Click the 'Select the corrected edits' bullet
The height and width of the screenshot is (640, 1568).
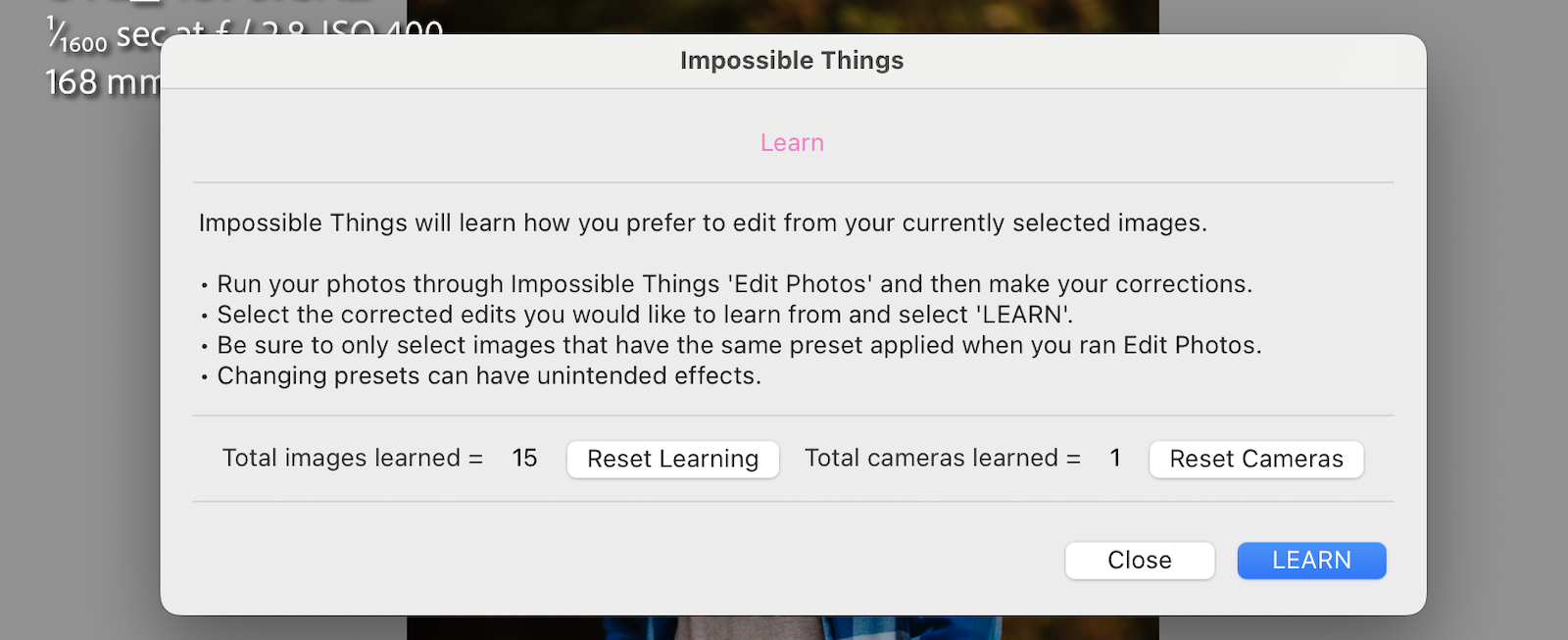coord(645,315)
